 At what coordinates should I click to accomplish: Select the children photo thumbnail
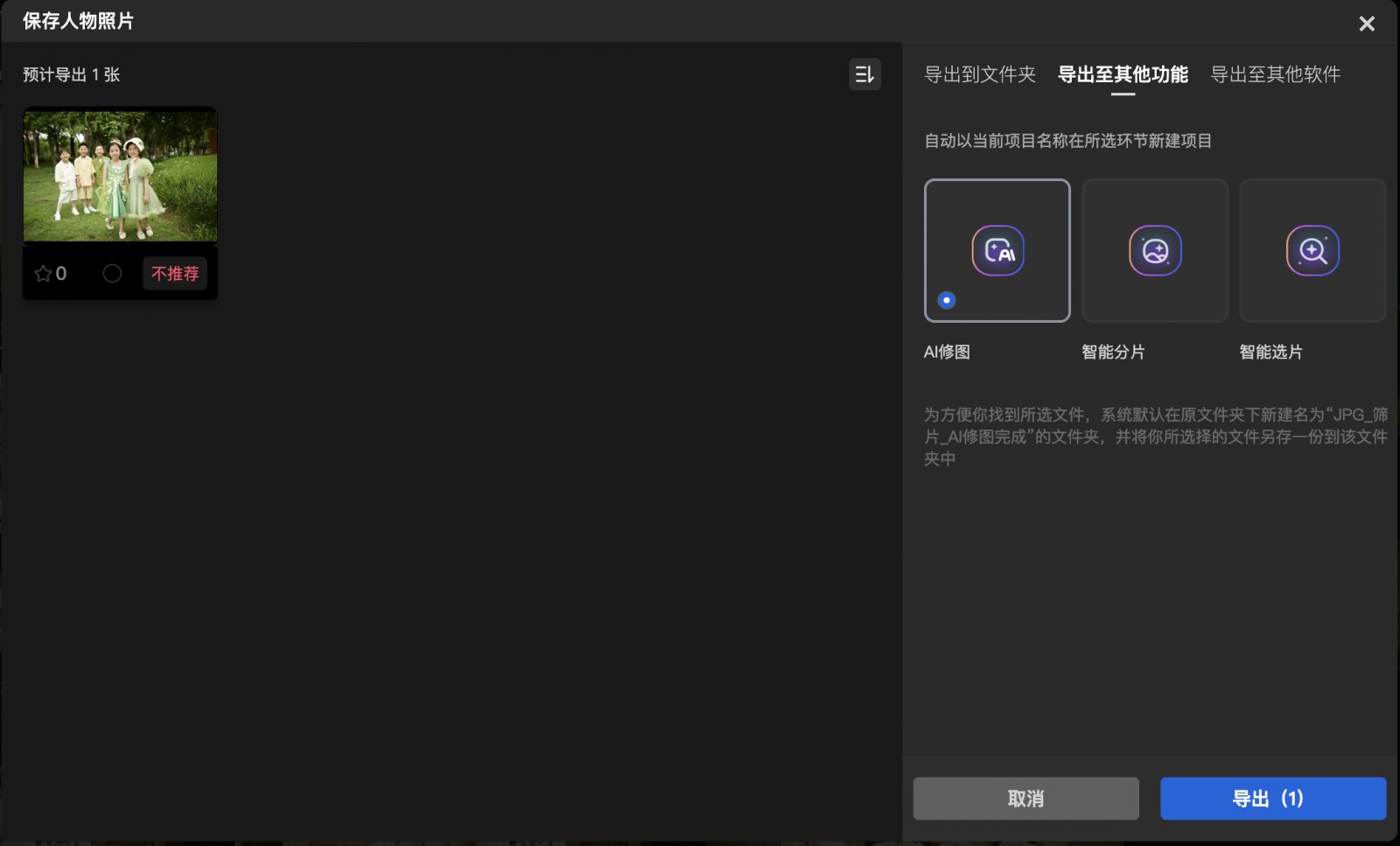click(120, 175)
